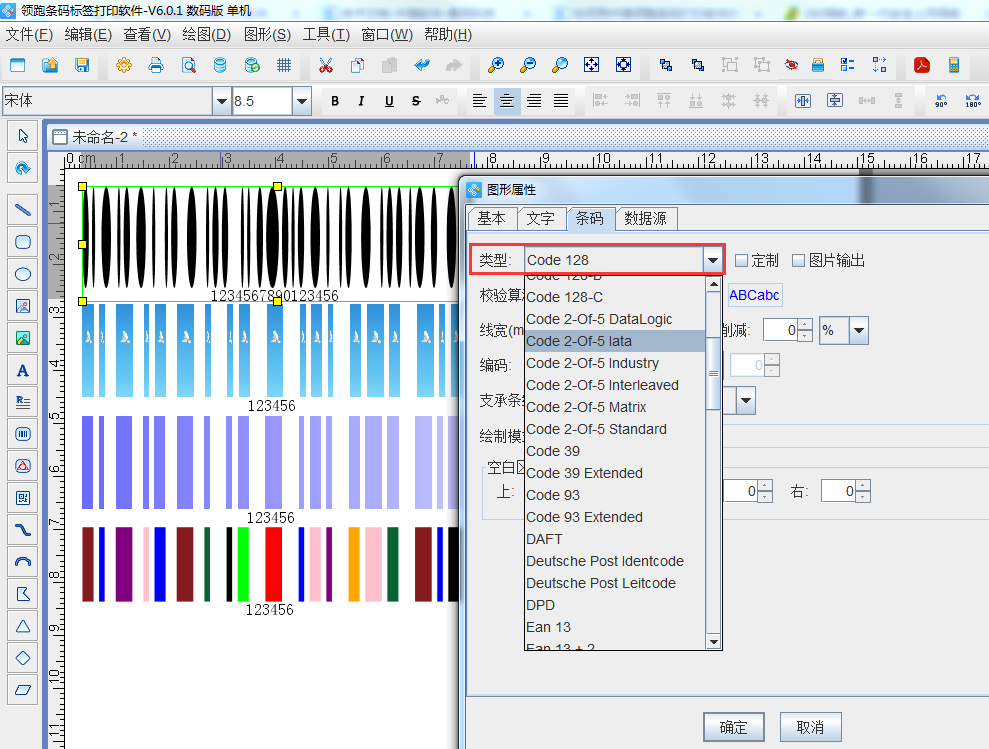989x749 pixels.
Task: Set left text alignment
Action: (479, 101)
